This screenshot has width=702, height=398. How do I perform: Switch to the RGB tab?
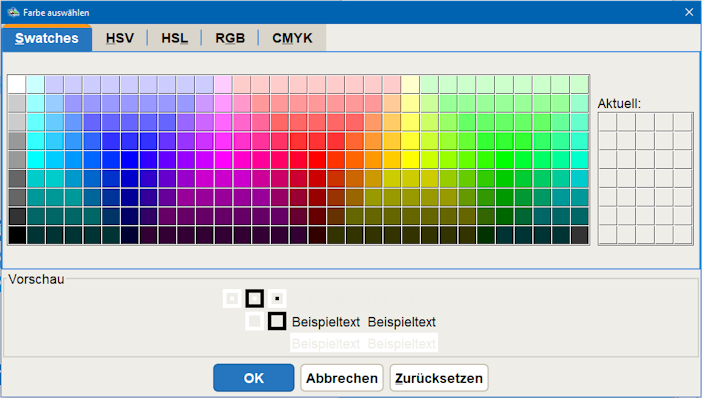(x=230, y=38)
